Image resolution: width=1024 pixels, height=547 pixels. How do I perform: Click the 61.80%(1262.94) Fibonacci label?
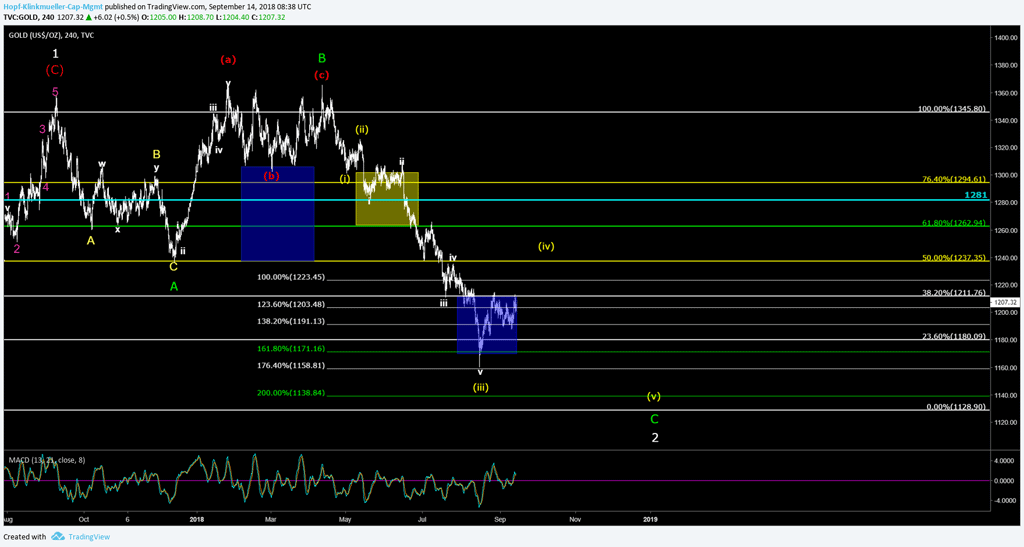953,222
